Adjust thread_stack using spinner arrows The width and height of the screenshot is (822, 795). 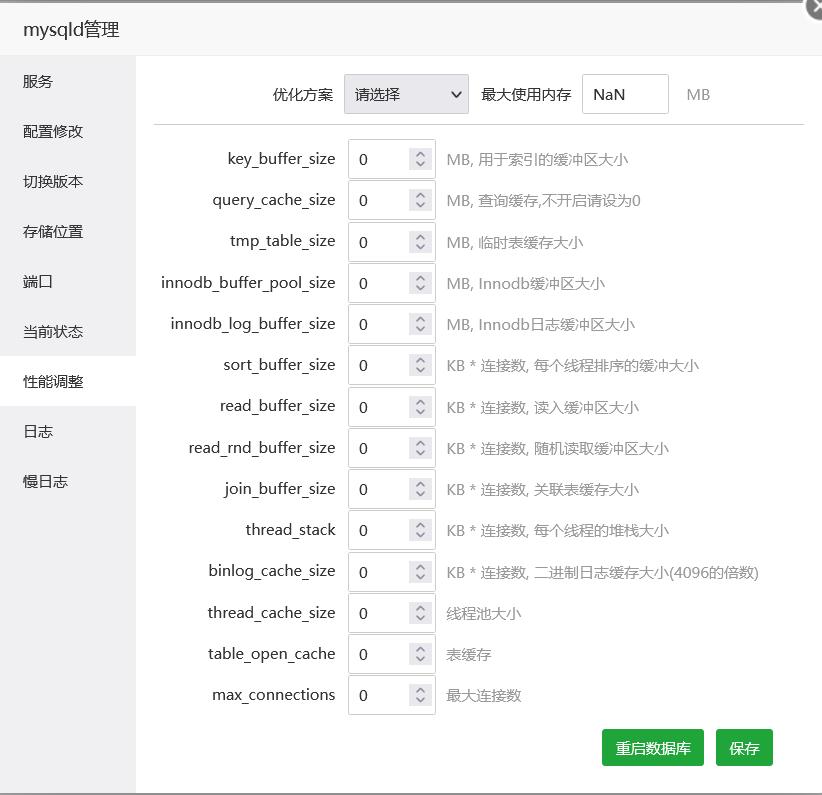[420, 530]
